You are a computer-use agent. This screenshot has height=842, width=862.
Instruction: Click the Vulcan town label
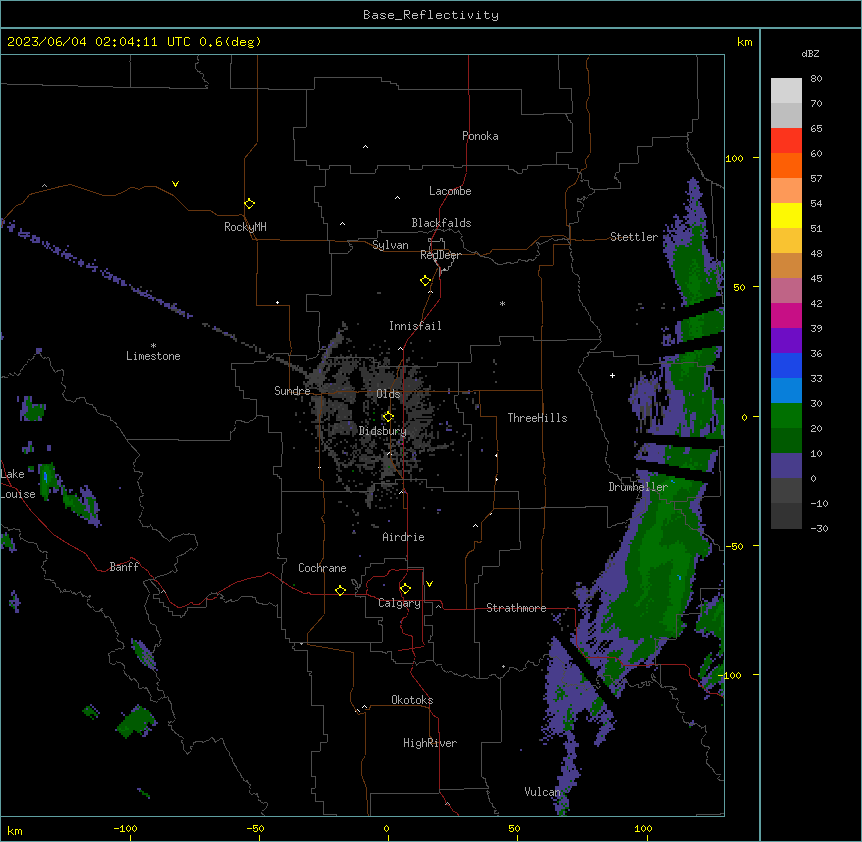[x=542, y=792]
